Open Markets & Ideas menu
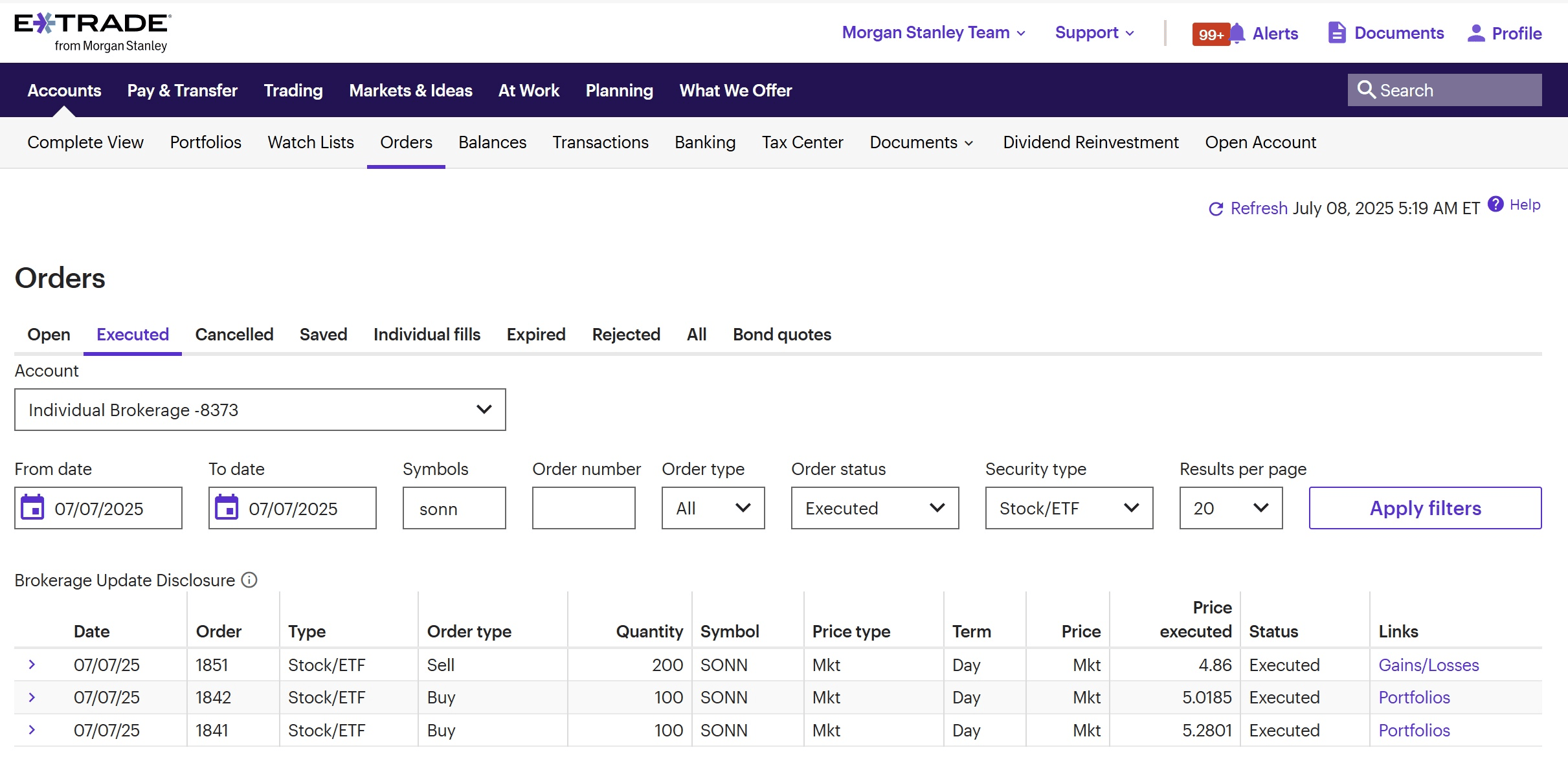 (x=410, y=91)
